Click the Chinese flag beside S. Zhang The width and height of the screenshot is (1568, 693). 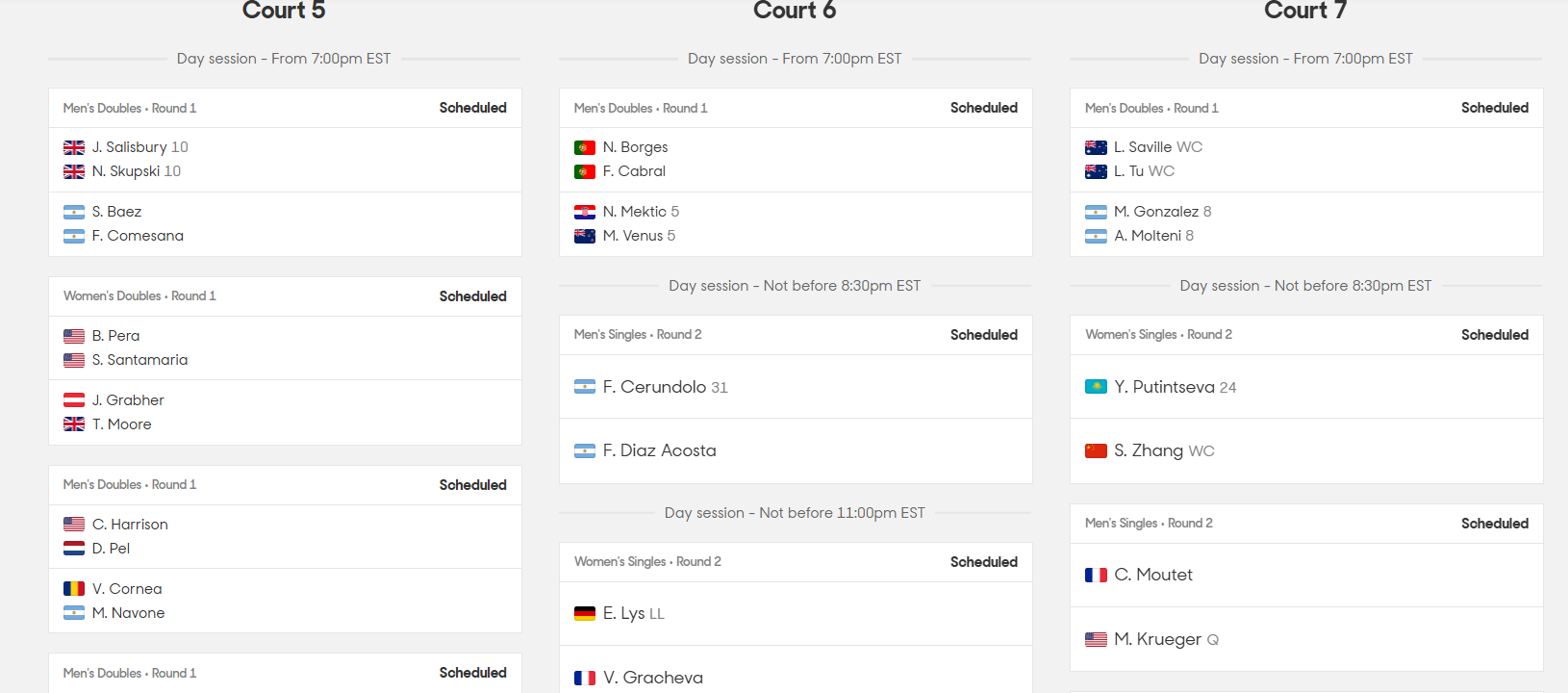[x=1096, y=450]
